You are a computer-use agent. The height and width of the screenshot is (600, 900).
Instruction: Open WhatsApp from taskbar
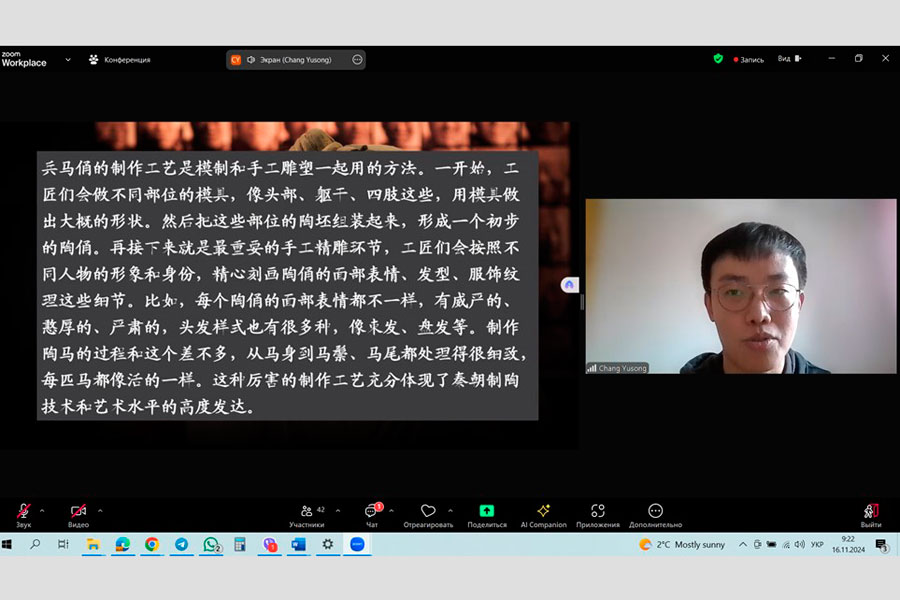pyautogui.click(x=211, y=544)
